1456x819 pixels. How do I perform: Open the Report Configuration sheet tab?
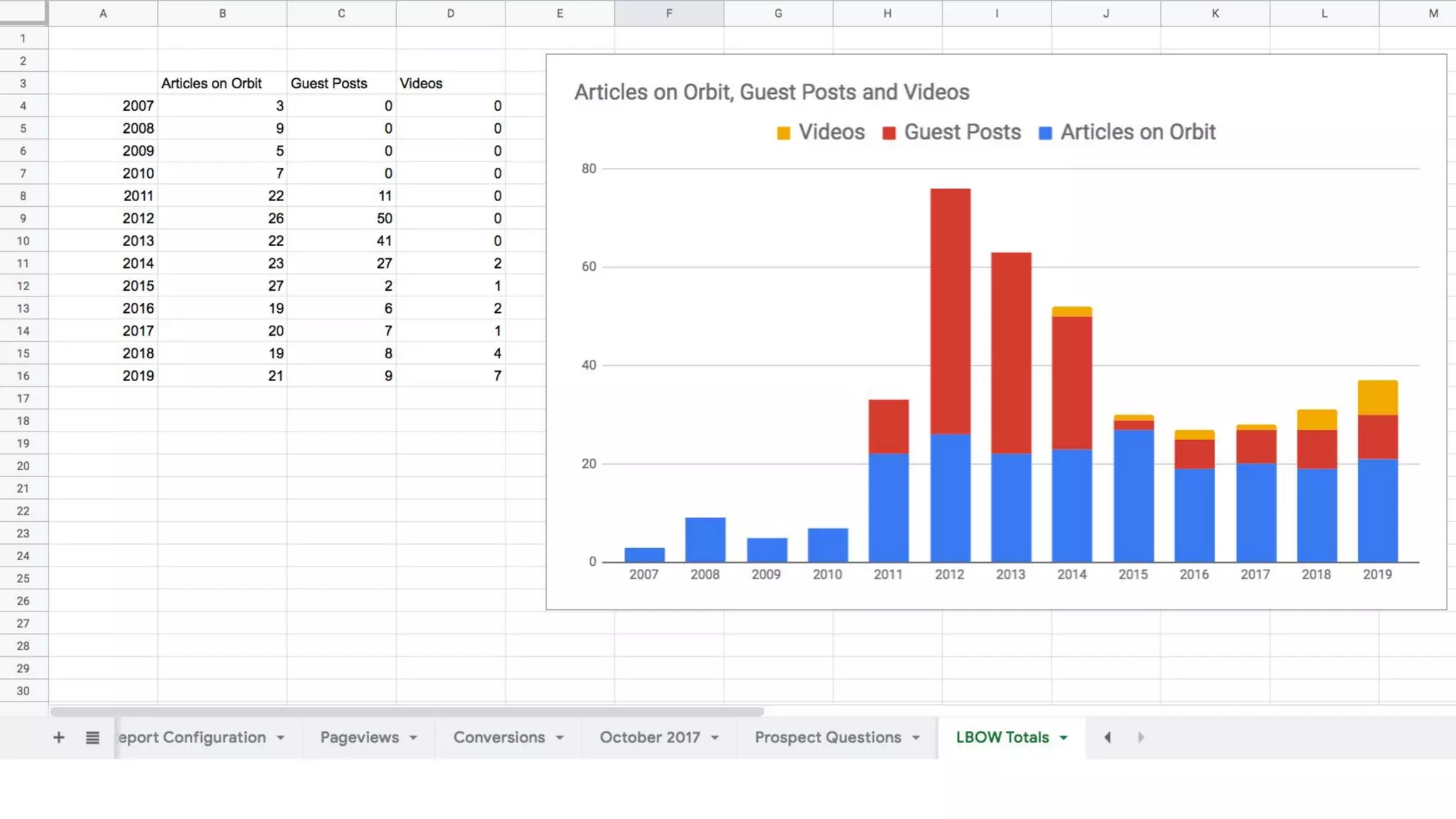point(192,737)
